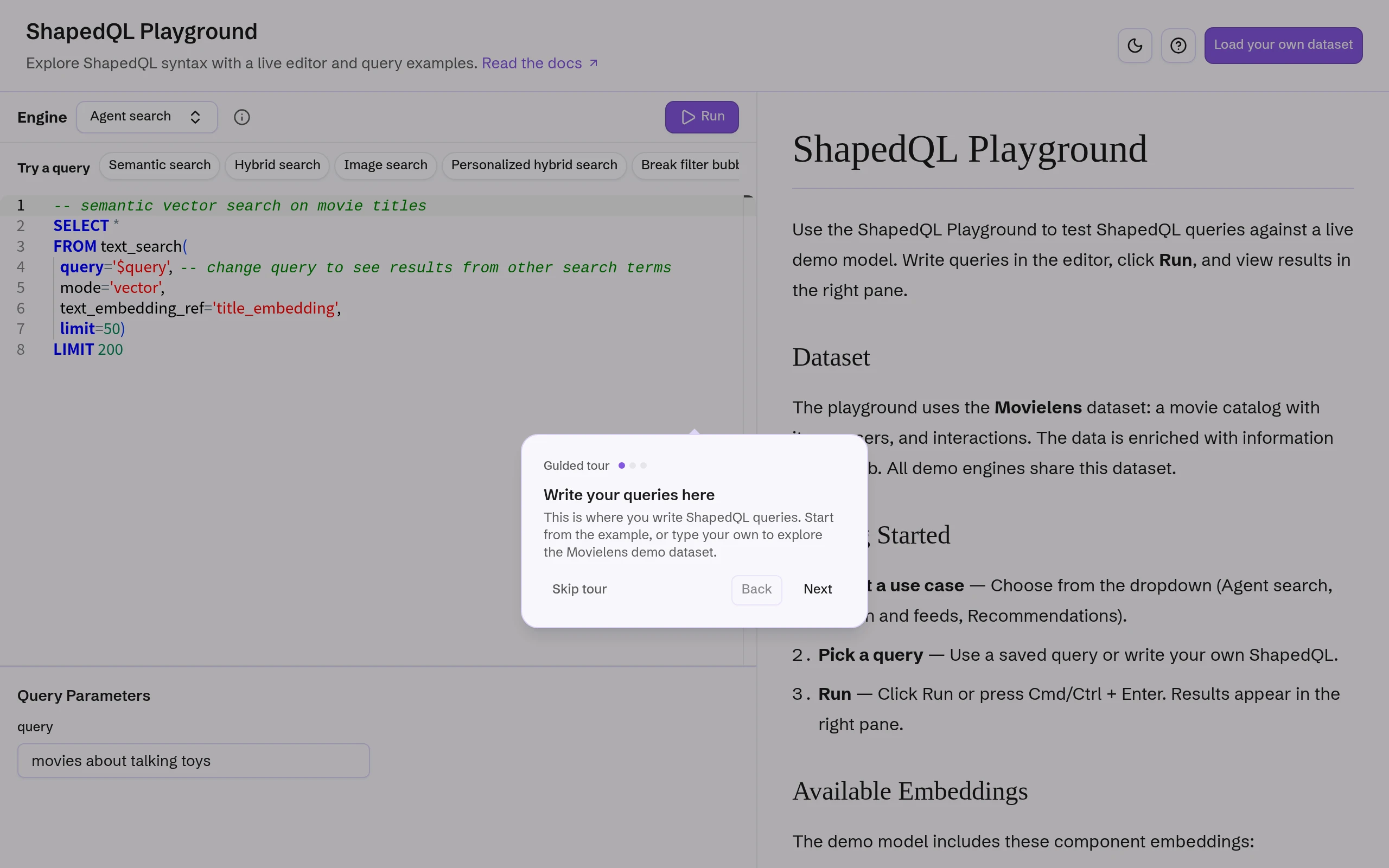Select Hybrid search example query
1389x868 pixels.
point(277,165)
